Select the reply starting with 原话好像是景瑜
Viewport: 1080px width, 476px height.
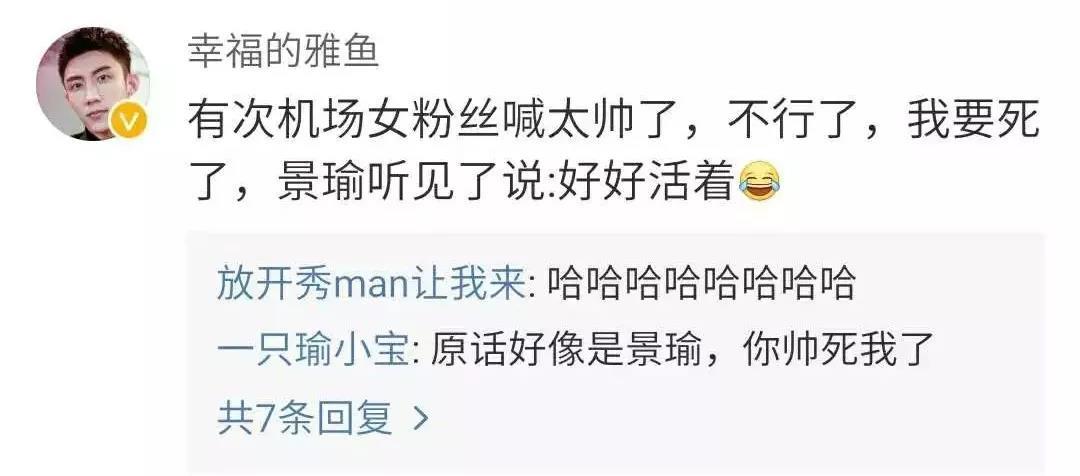click(x=682, y=351)
